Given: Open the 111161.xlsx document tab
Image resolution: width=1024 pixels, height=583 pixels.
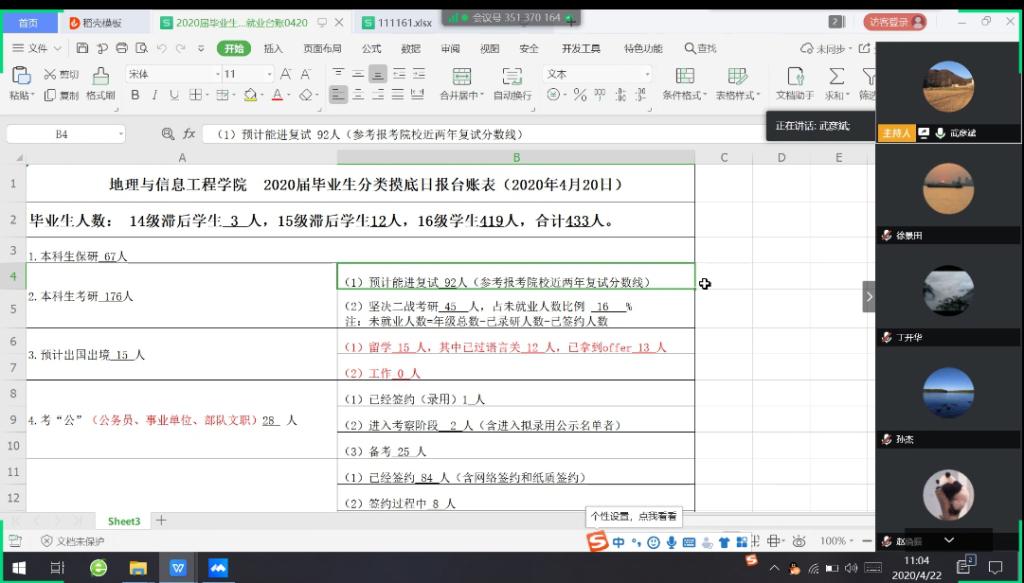Looking at the screenshot, I should [x=405, y=22].
